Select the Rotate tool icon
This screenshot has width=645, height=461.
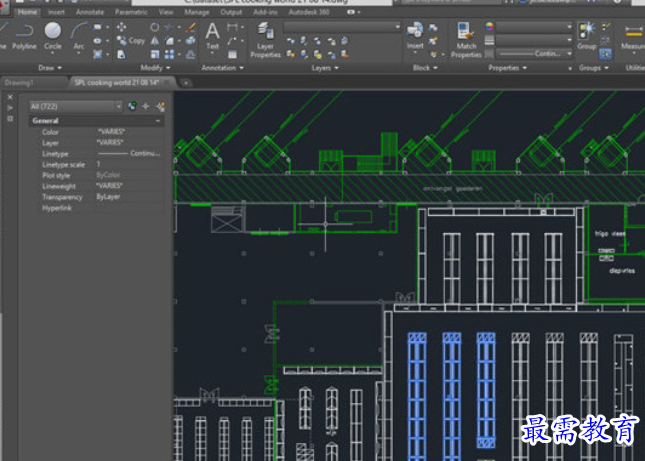pyautogui.click(x=154, y=27)
